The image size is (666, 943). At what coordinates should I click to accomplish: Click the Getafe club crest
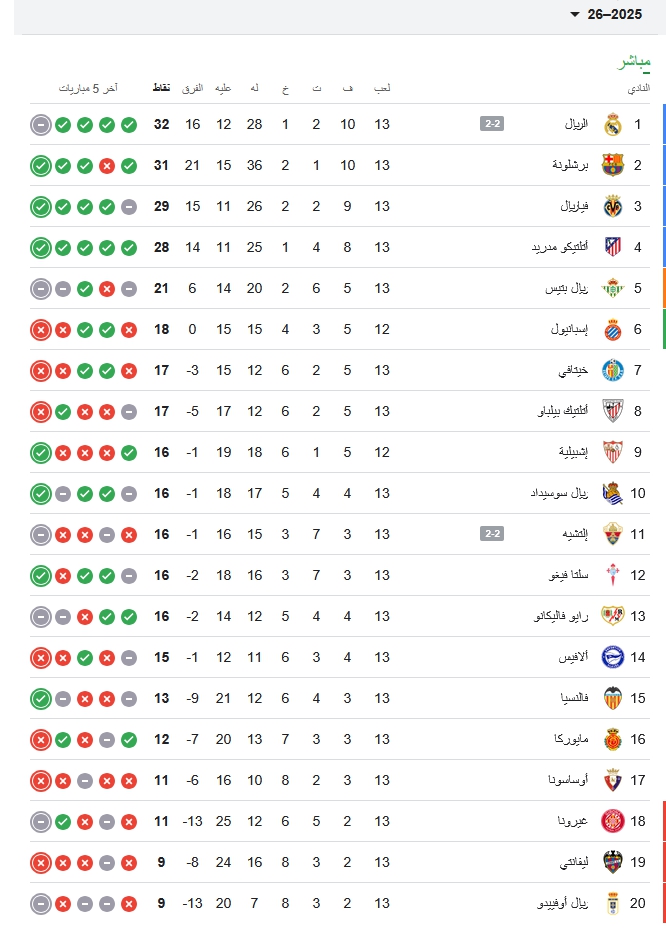tap(612, 371)
